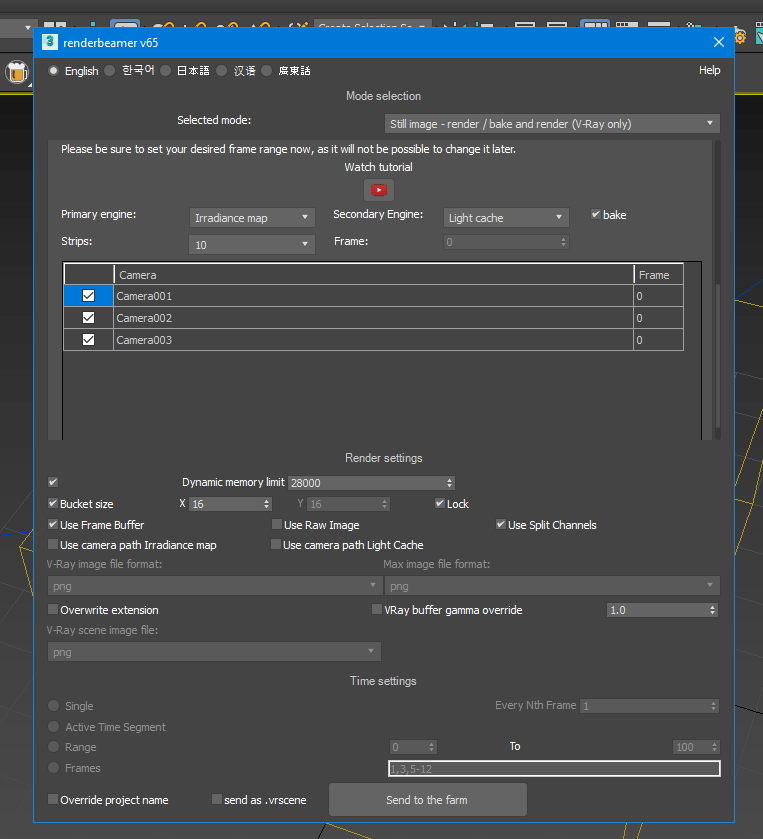Open Primary engine Irradiance map dropdown
Image resolution: width=763 pixels, height=839 pixels.
tap(251, 218)
